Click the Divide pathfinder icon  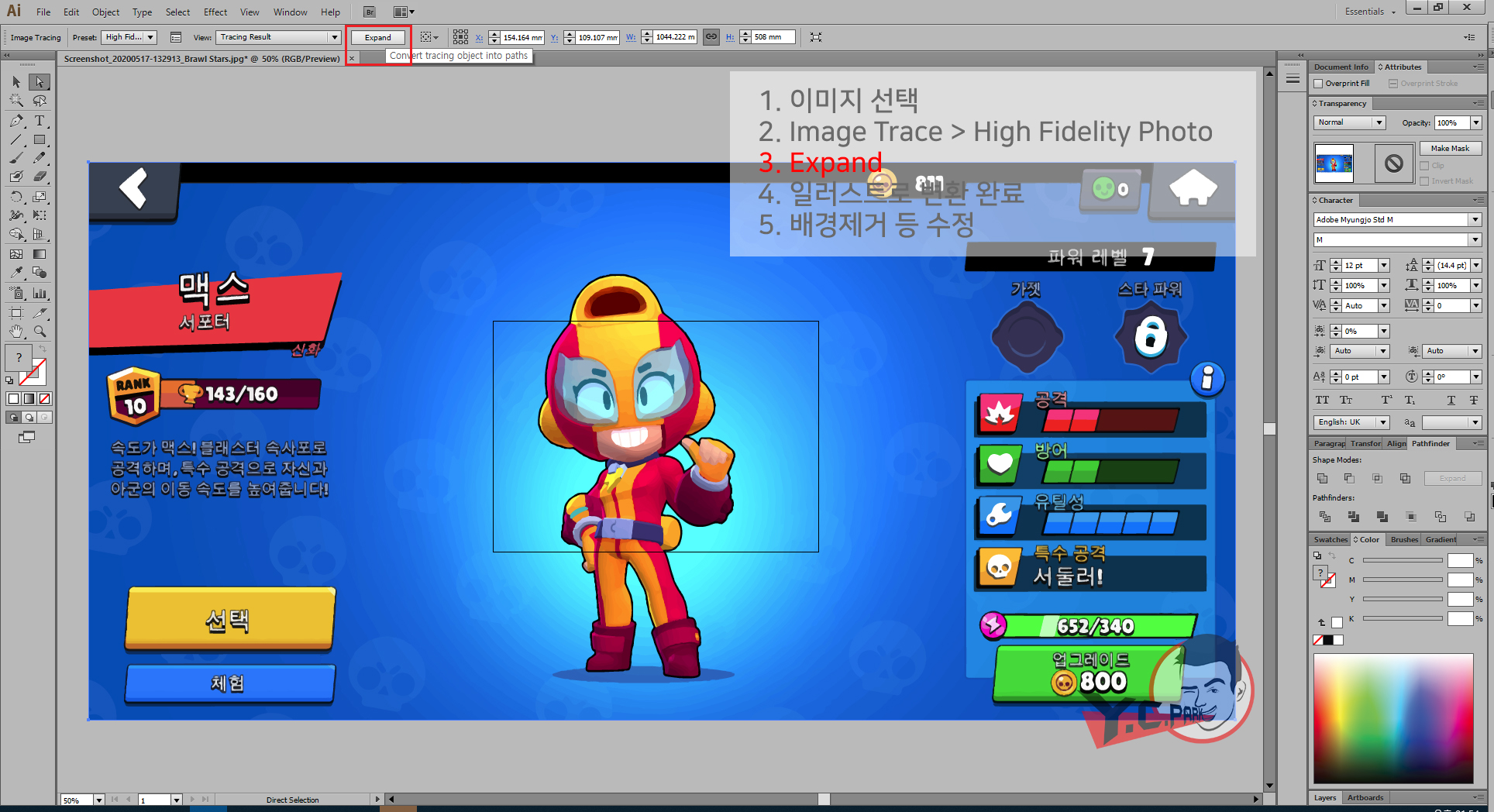coord(1324,516)
